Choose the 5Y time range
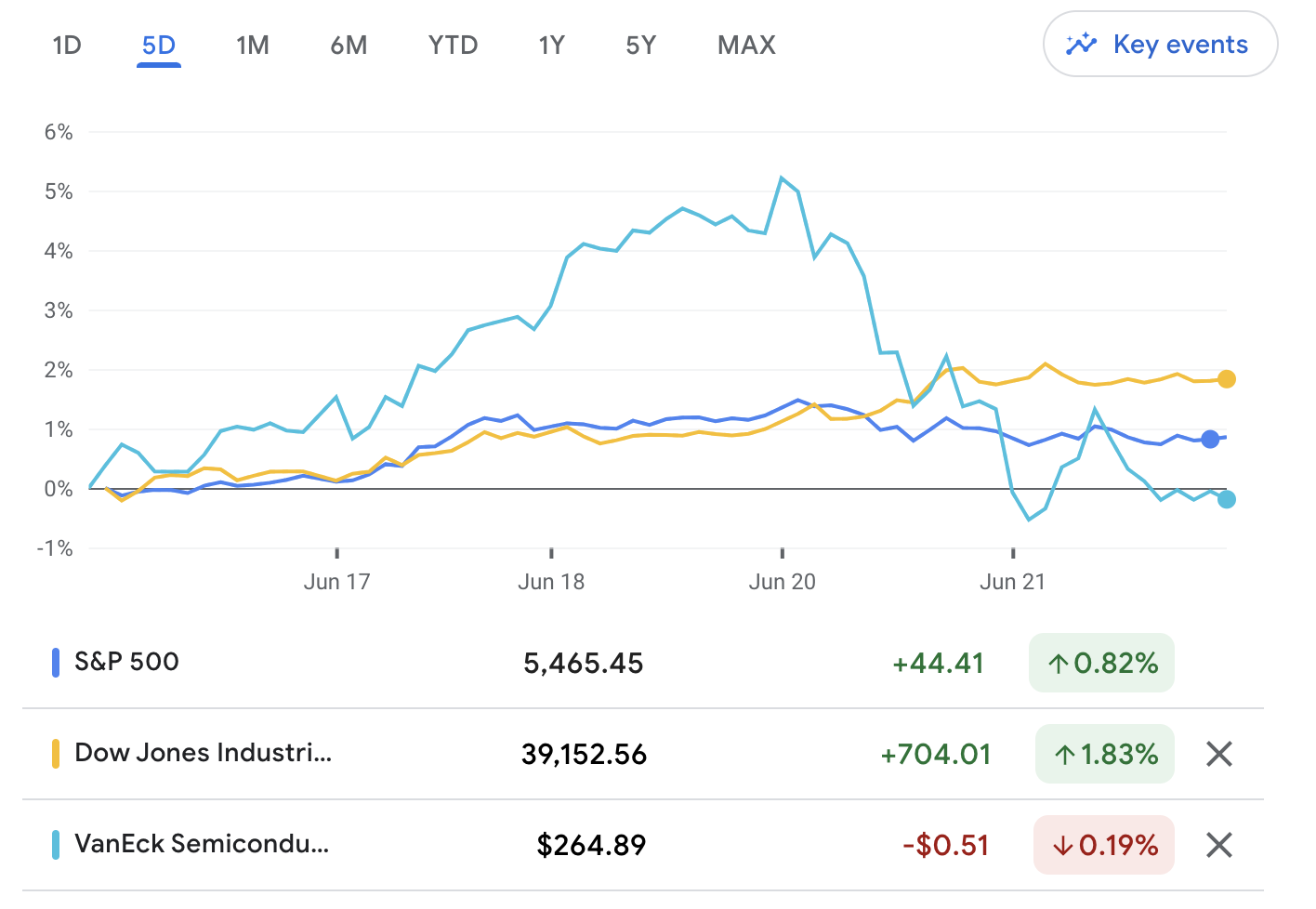The width and height of the screenshot is (1316, 909). (640, 46)
